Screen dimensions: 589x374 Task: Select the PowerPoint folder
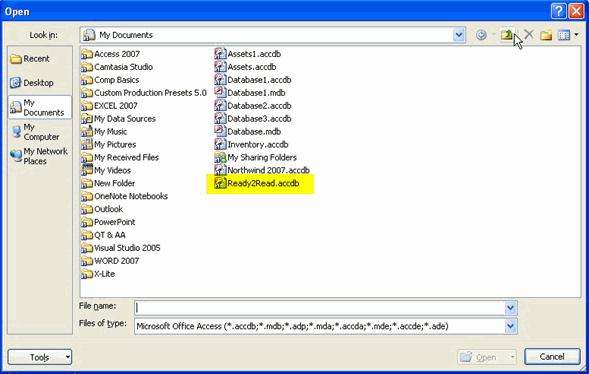pyautogui.click(x=109, y=222)
